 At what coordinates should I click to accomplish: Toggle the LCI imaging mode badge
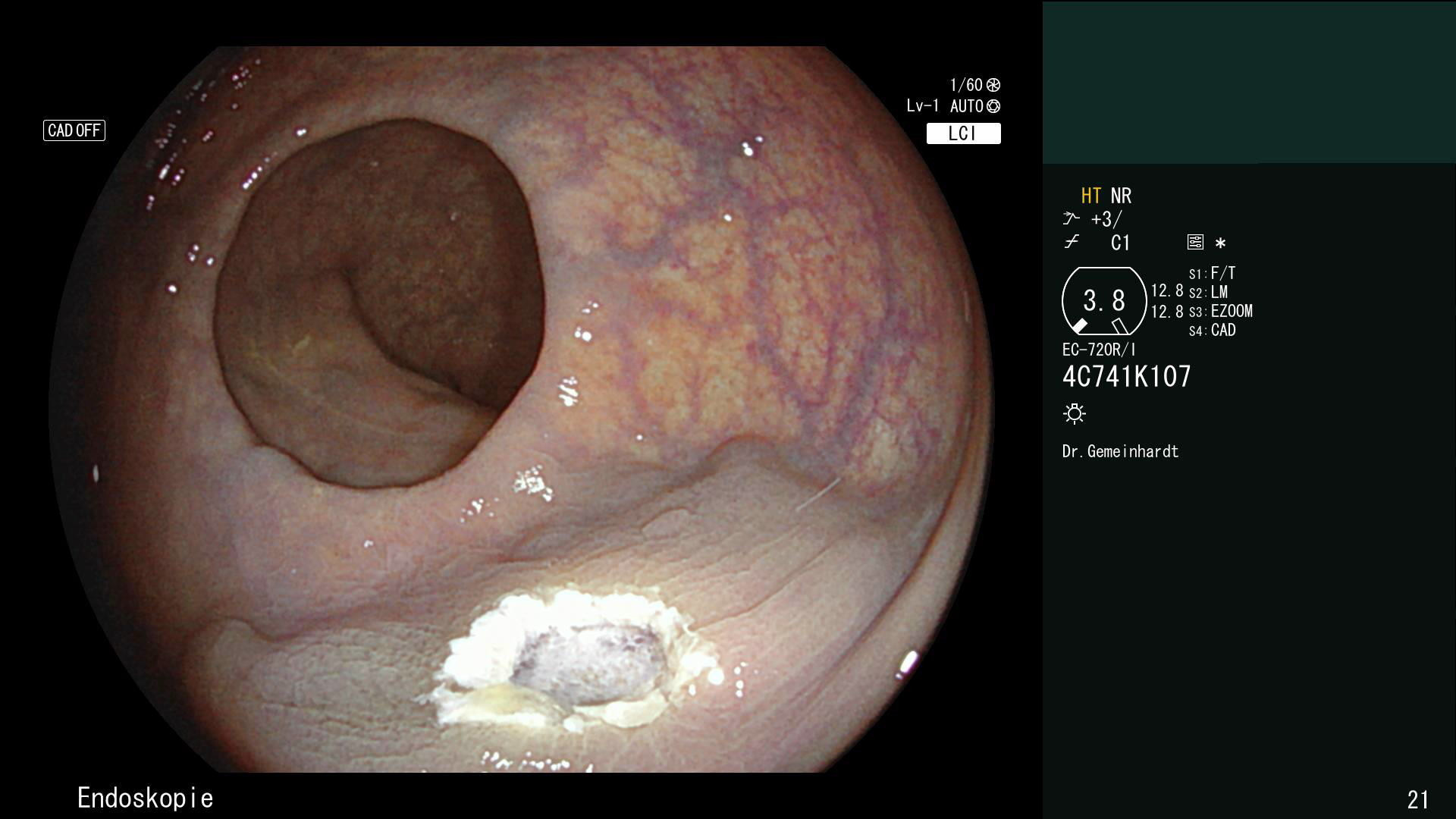(963, 133)
